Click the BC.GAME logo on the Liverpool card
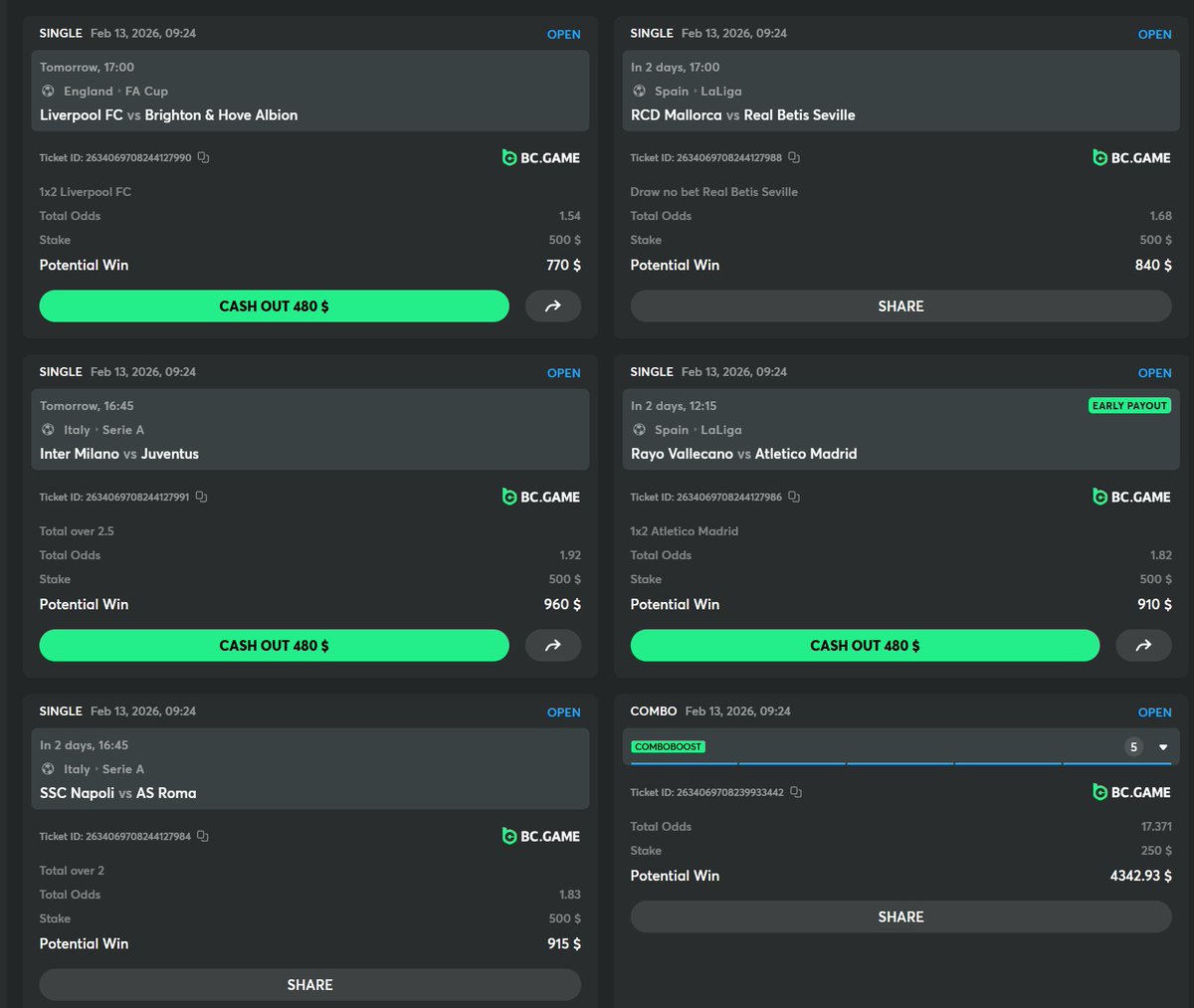The width and height of the screenshot is (1194, 1008). (541, 157)
